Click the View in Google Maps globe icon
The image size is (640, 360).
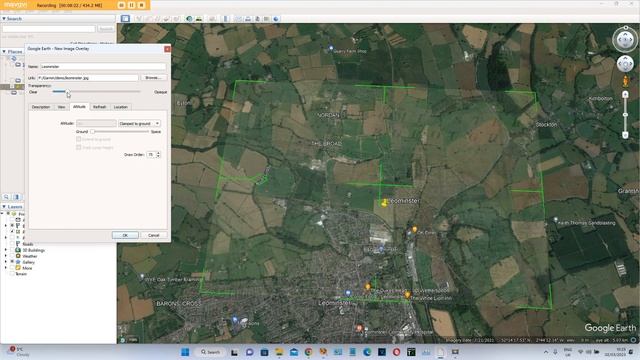276,19
